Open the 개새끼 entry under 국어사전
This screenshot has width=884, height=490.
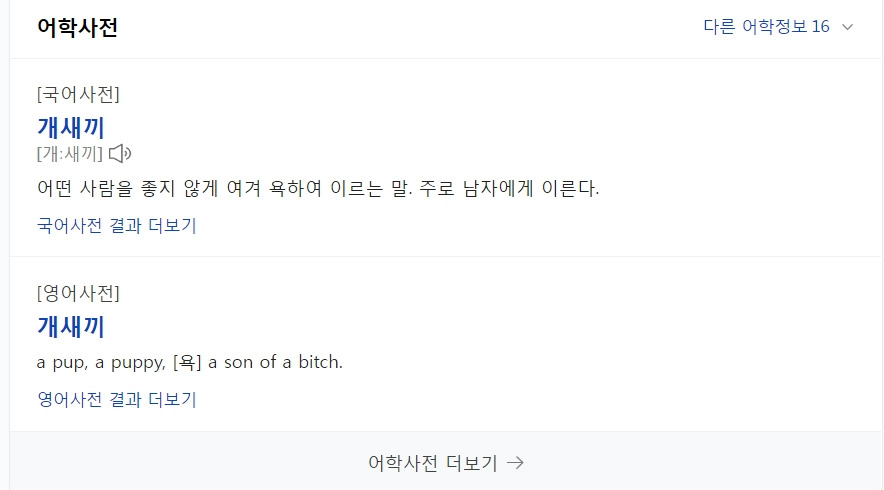coord(71,127)
